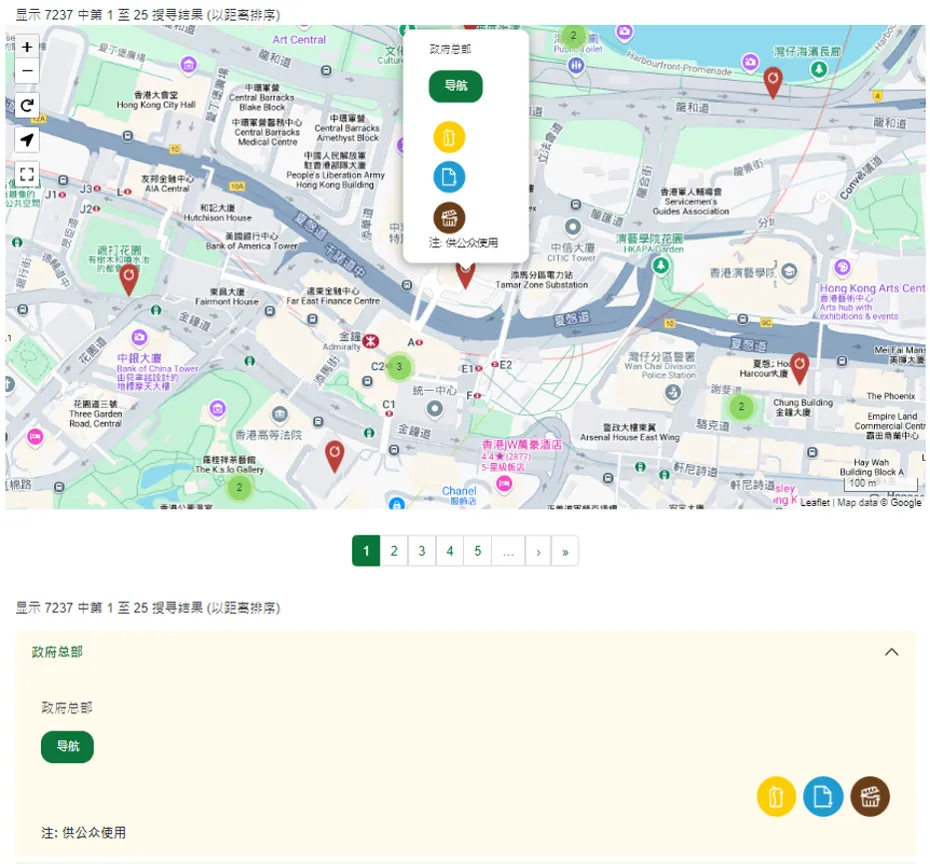This screenshot has width=930, height=864.
Task: Jump to the last results page
Action: (566, 551)
